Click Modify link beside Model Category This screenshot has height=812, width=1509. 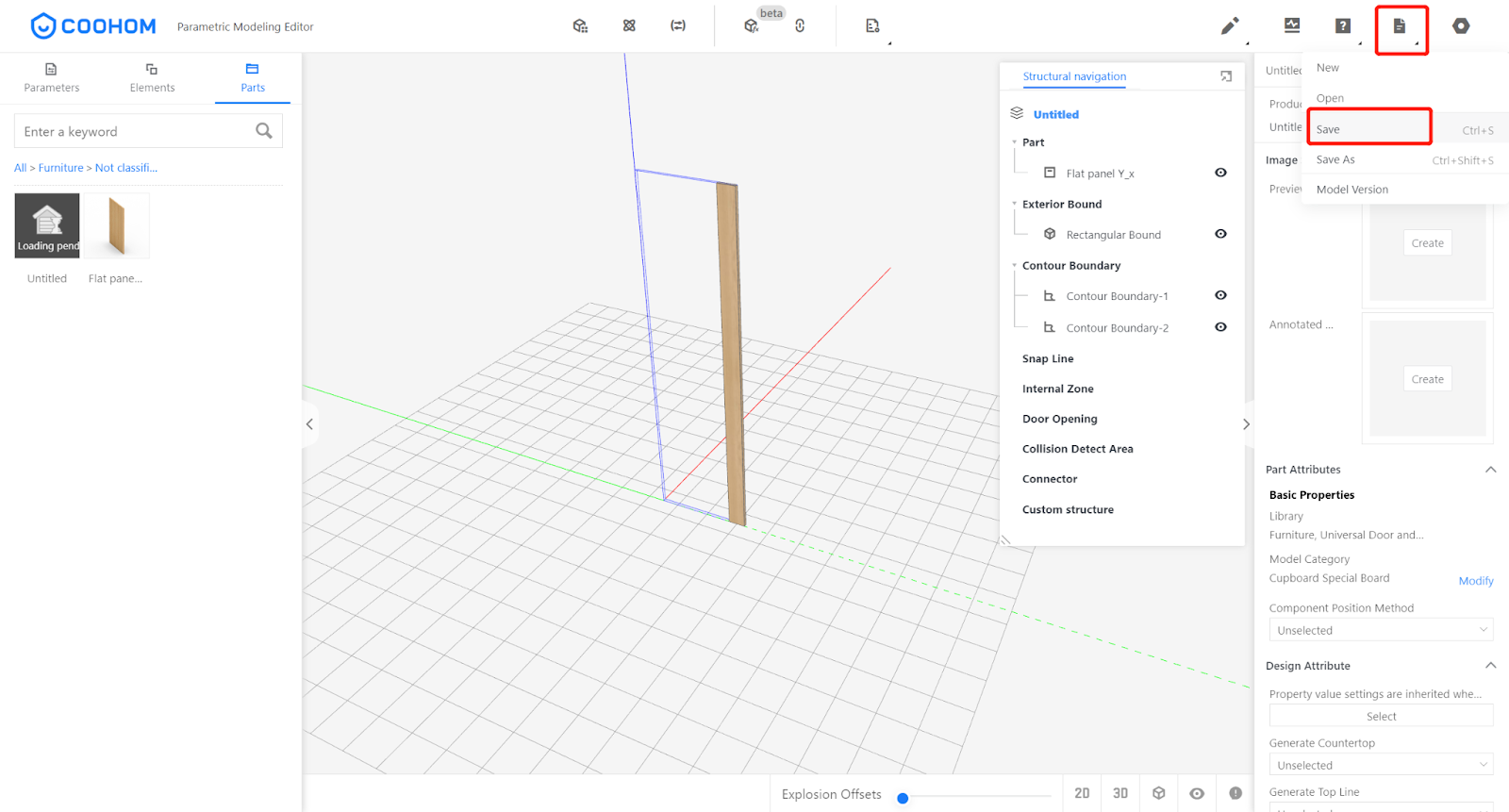tap(1475, 581)
